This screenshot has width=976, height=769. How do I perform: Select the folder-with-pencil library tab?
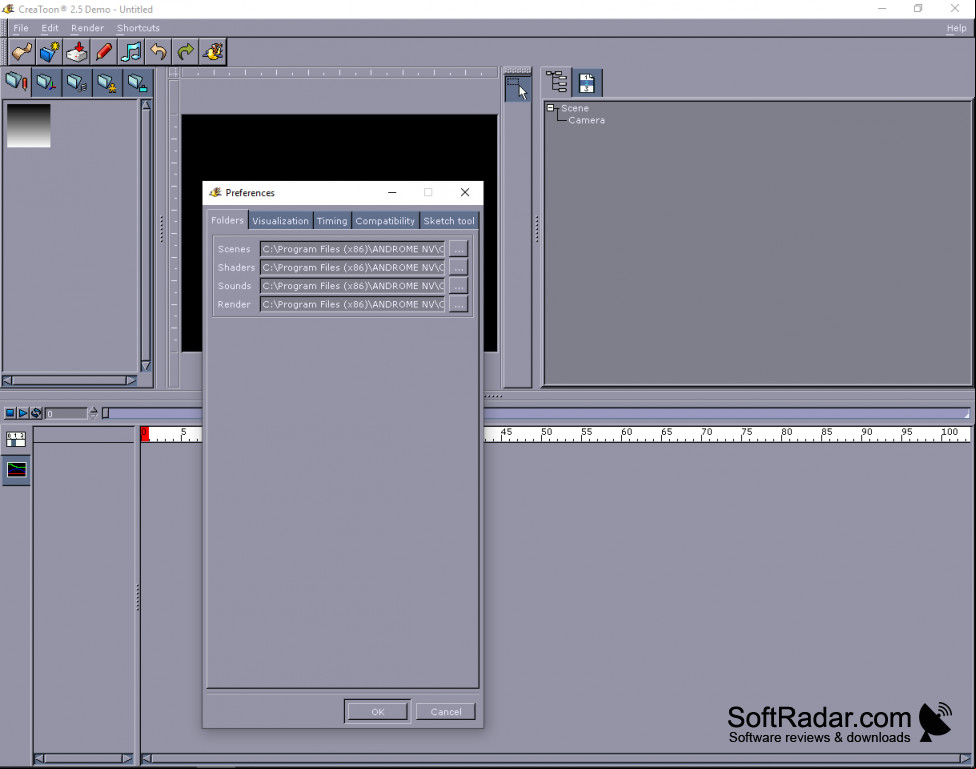pos(17,82)
